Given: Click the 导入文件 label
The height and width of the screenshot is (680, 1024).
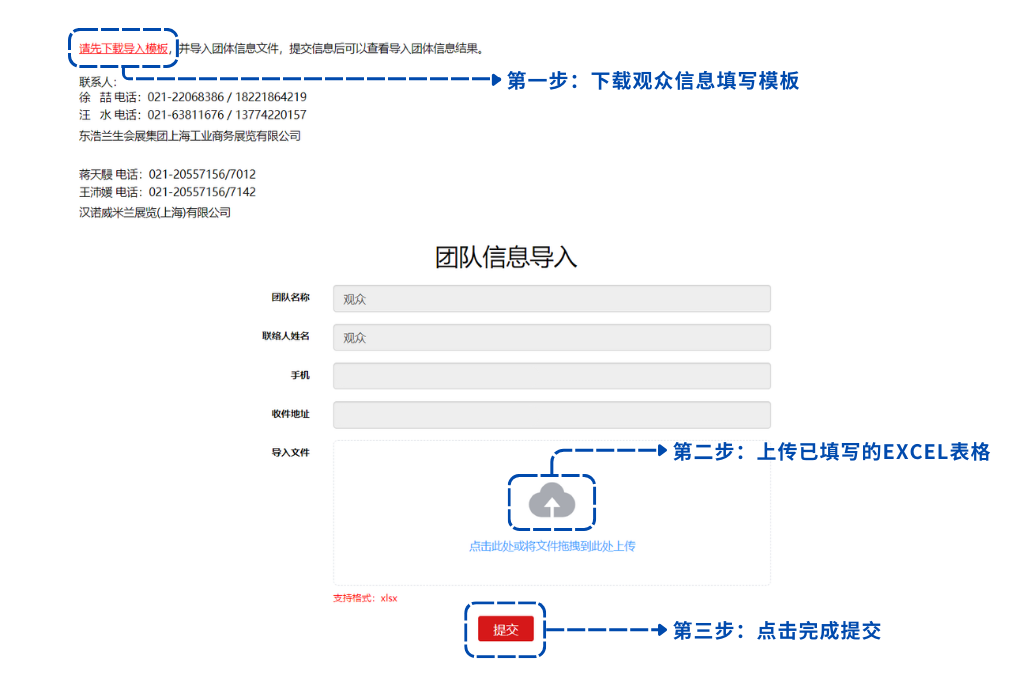Looking at the screenshot, I should tap(290, 453).
